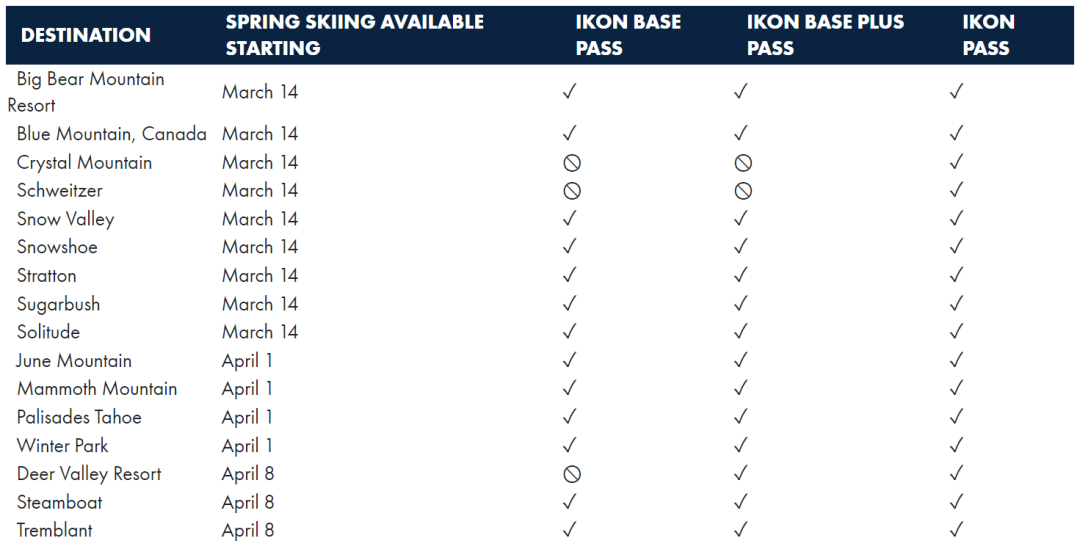
Task: Select the Sugarbush destination row label
Action: 58,304
